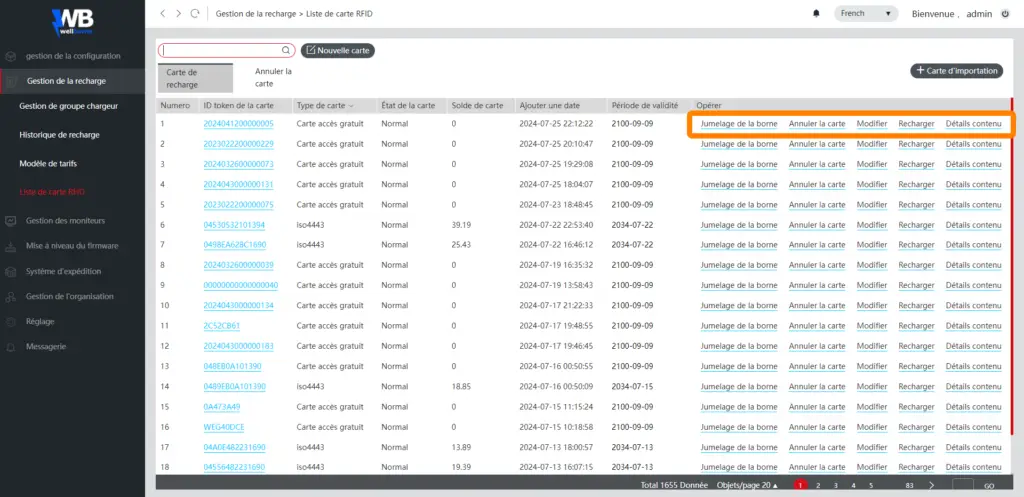Go forward with the right arrow icon
This screenshot has height=497, width=1024.
[x=178, y=13]
